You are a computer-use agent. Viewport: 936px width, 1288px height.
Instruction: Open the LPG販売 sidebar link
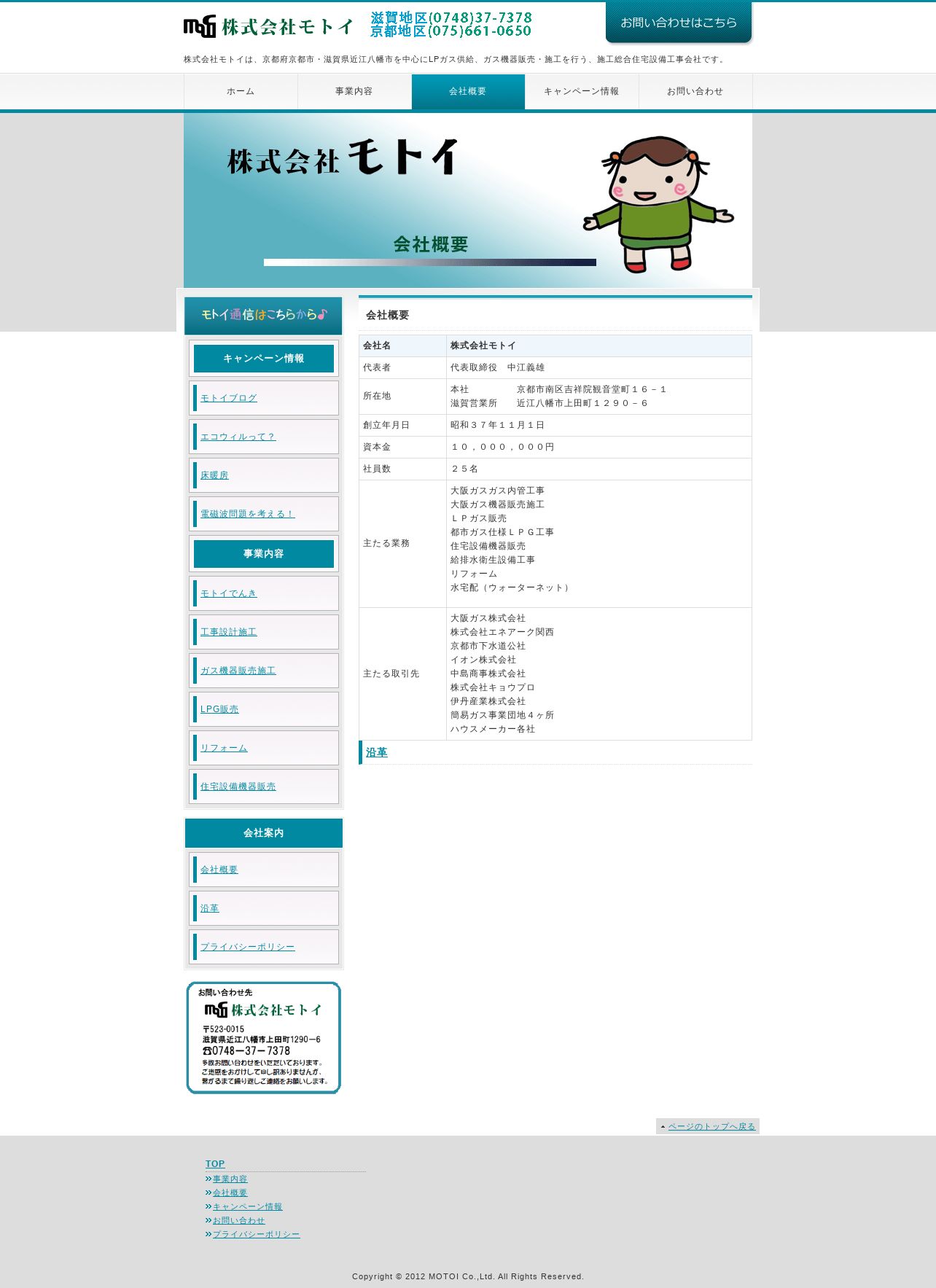coord(219,709)
